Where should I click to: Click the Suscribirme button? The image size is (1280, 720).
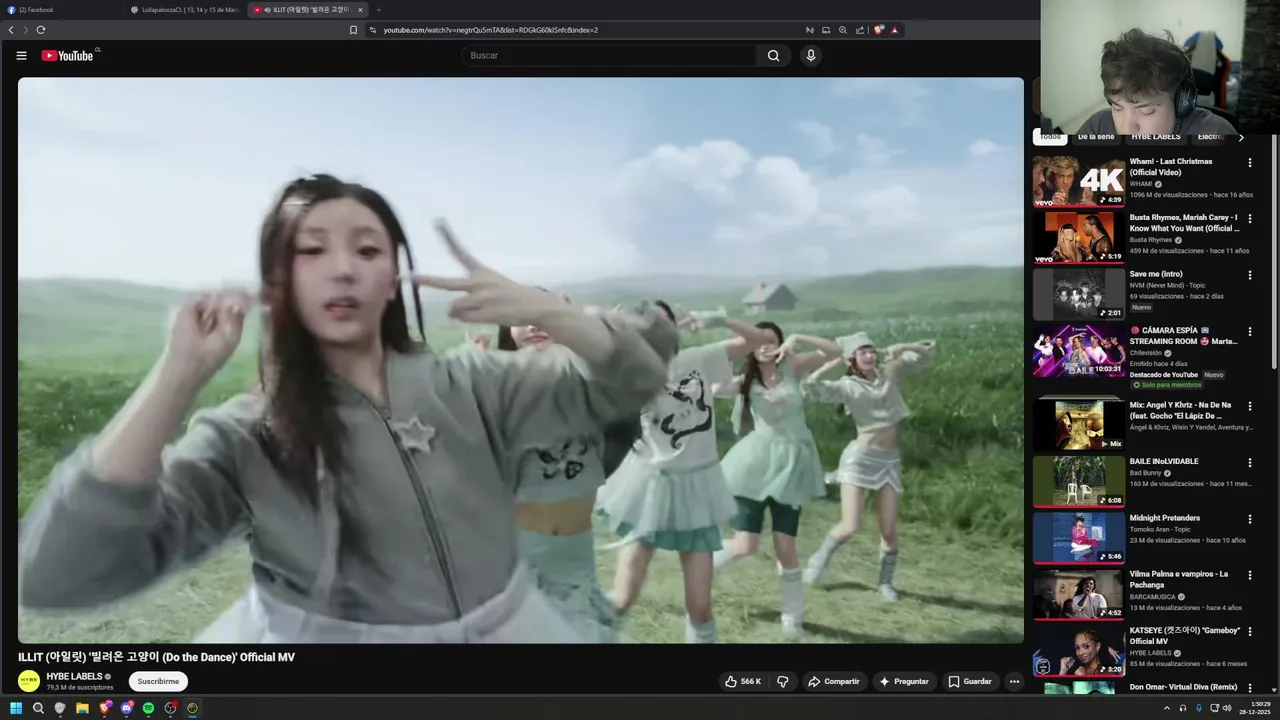pos(158,681)
